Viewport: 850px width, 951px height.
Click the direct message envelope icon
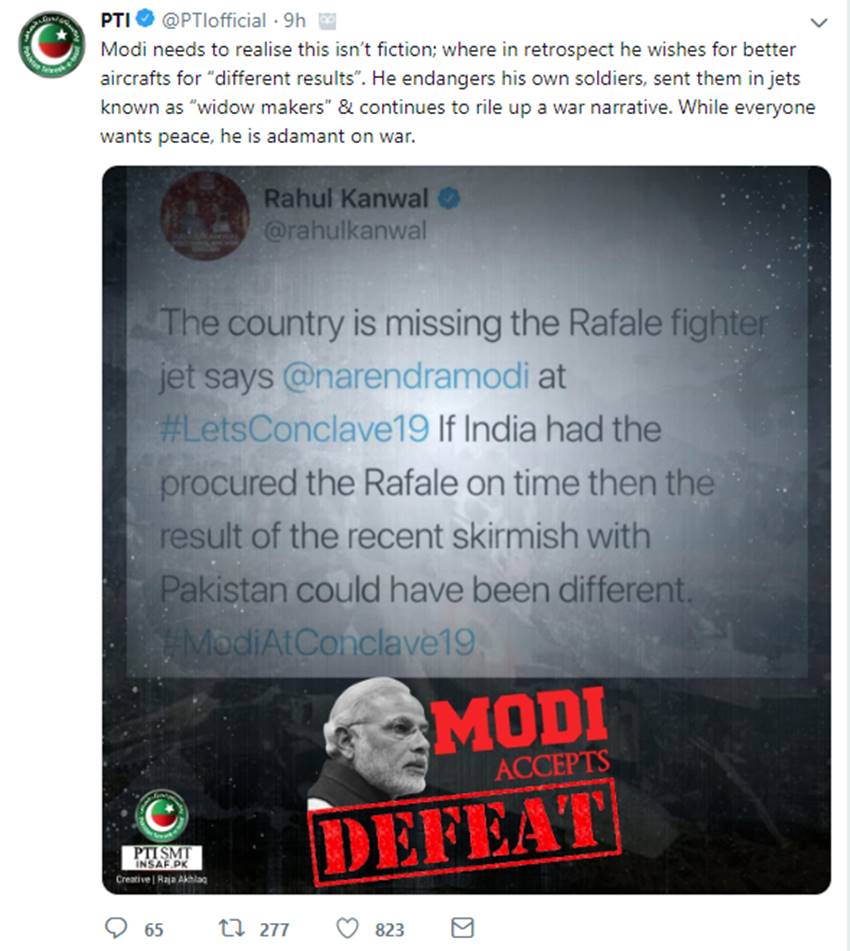[x=462, y=928]
